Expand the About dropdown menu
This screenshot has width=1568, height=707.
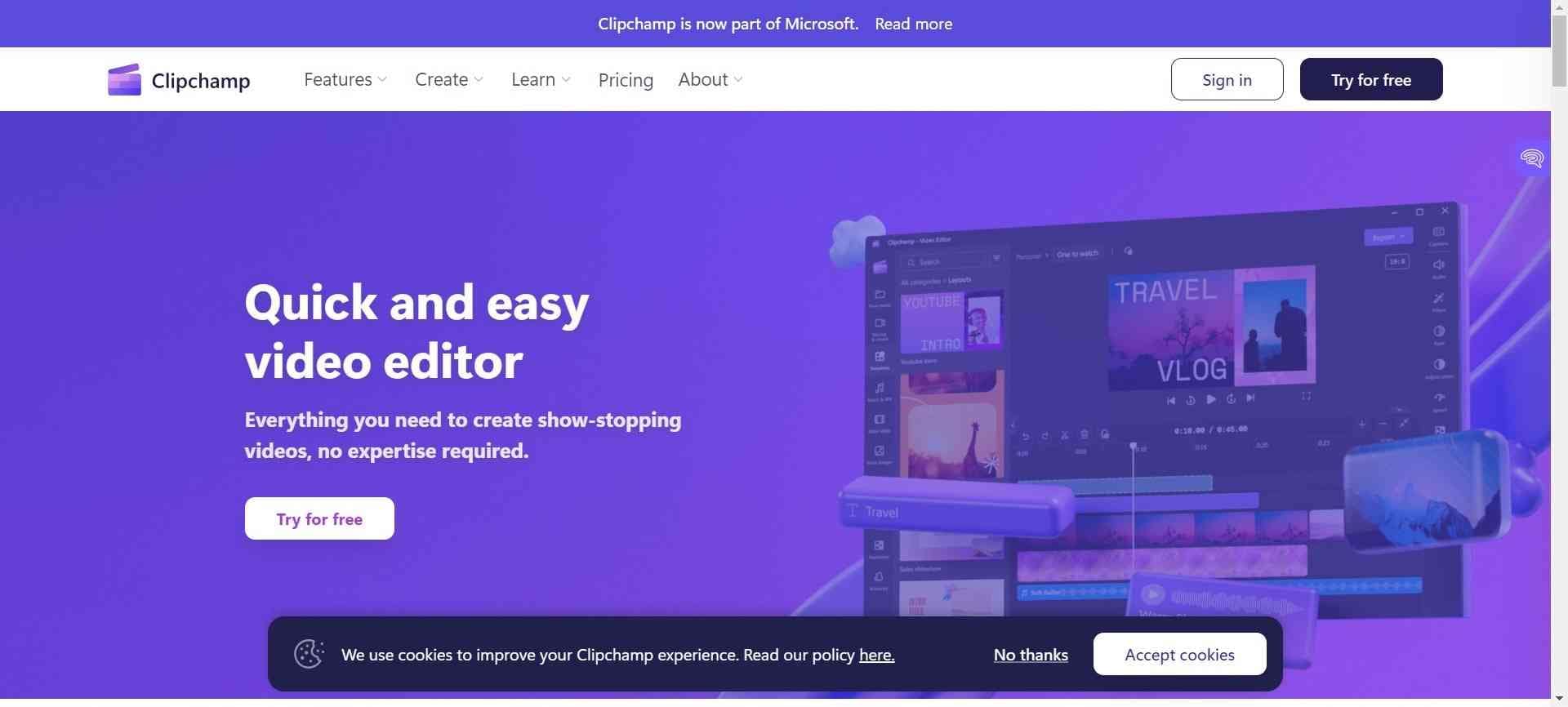coord(710,79)
